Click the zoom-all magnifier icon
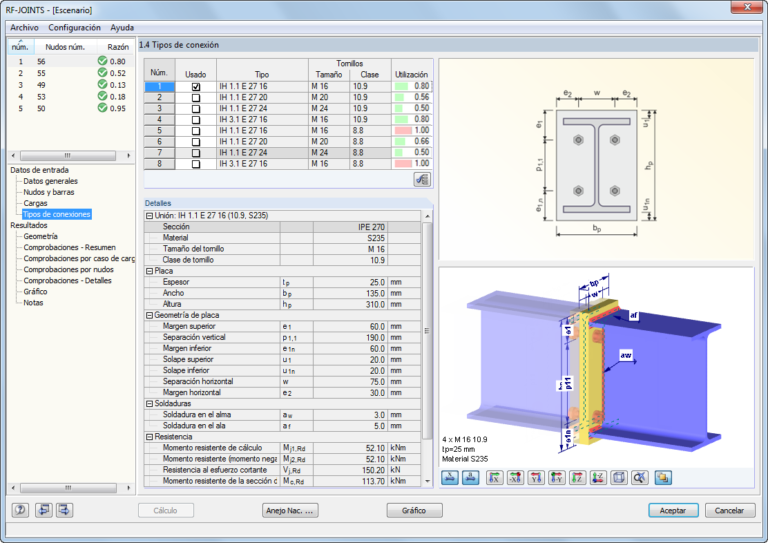This screenshot has width=768, height=543. coord(640,477)
